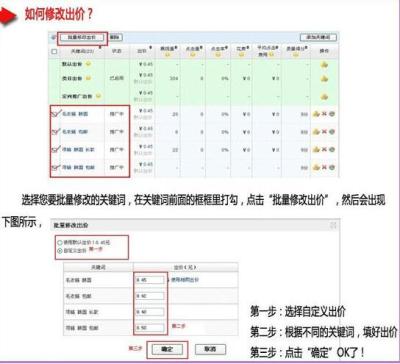Click the 推广中 status in first keyword row
Viewport: 400px width, 364px height.
point(117,114)
